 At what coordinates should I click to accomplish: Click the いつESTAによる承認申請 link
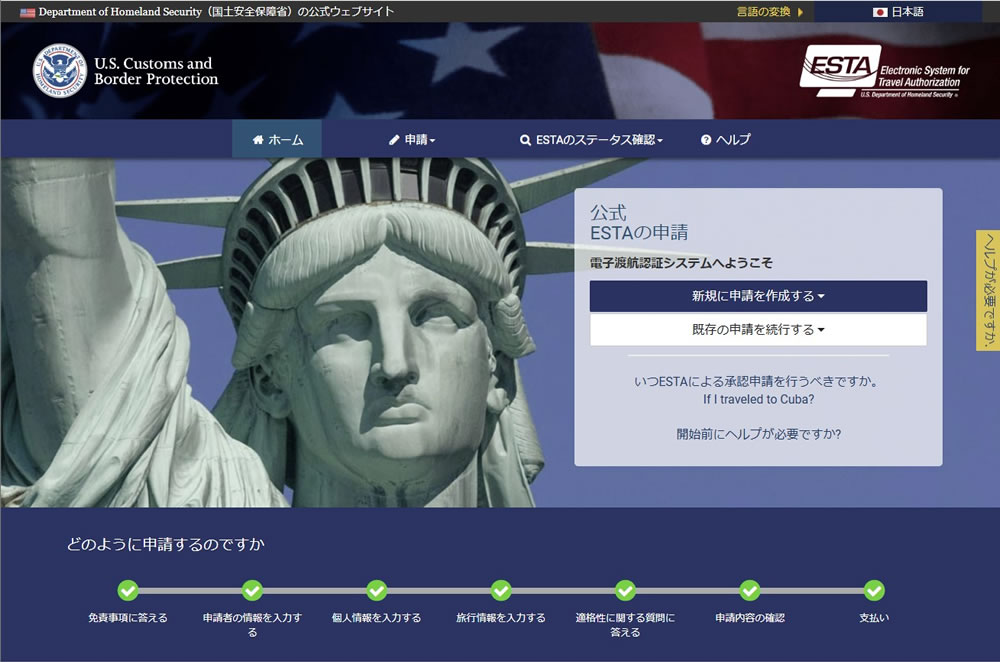click(x=758, y=382)
